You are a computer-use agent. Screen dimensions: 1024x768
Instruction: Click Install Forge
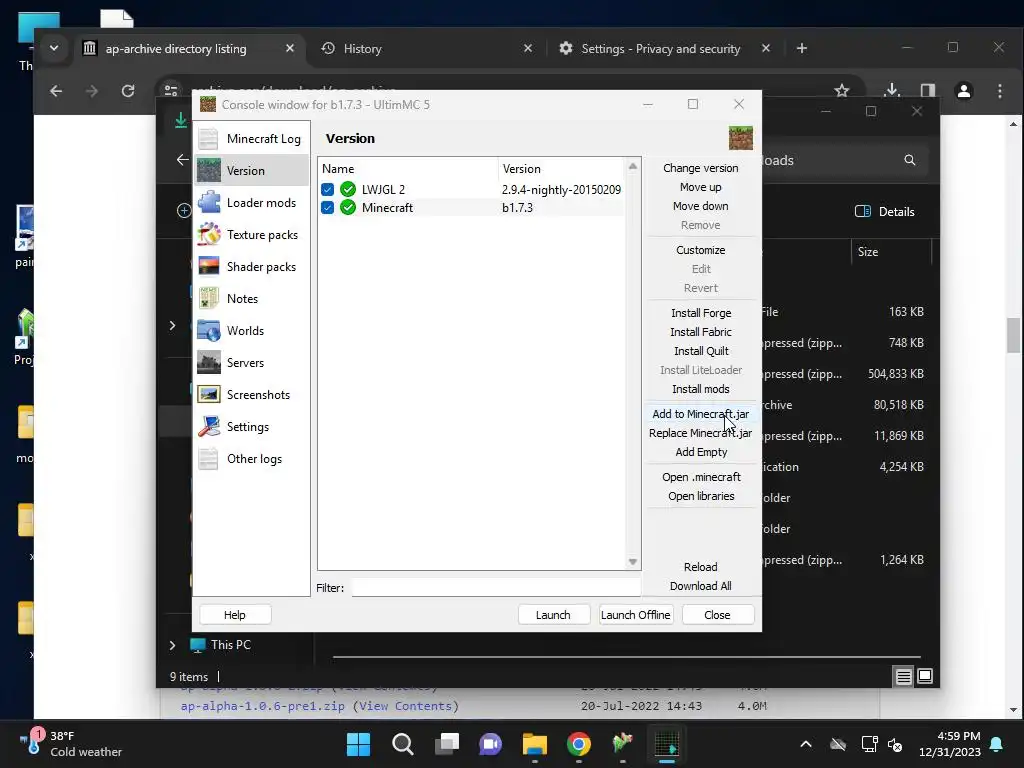[x=701, y=313]
